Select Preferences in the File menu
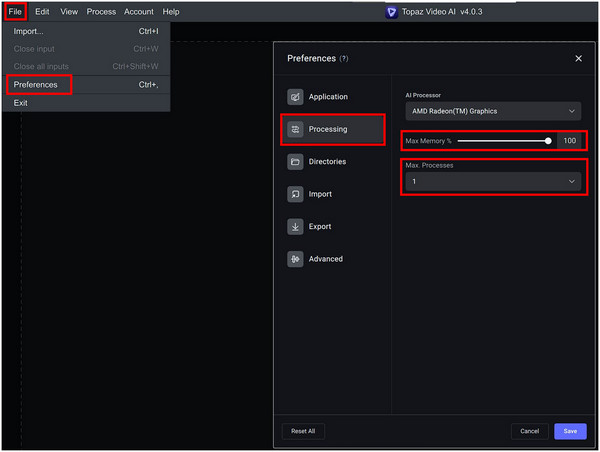This screenshot has width=600, height=452. [86, 85]
